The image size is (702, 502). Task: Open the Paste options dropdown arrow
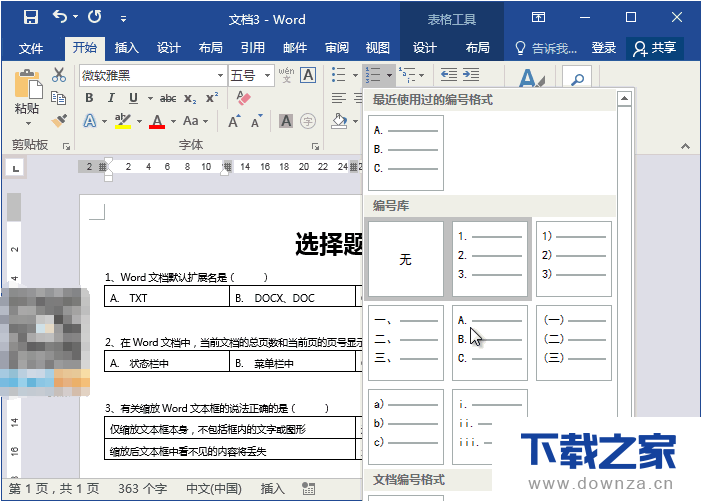coord(29,123)
